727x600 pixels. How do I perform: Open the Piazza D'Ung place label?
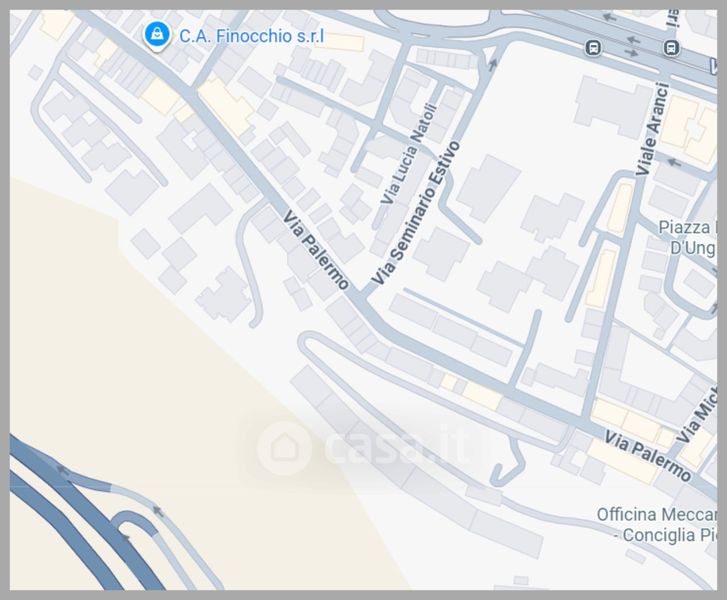(x=687, y=238)
